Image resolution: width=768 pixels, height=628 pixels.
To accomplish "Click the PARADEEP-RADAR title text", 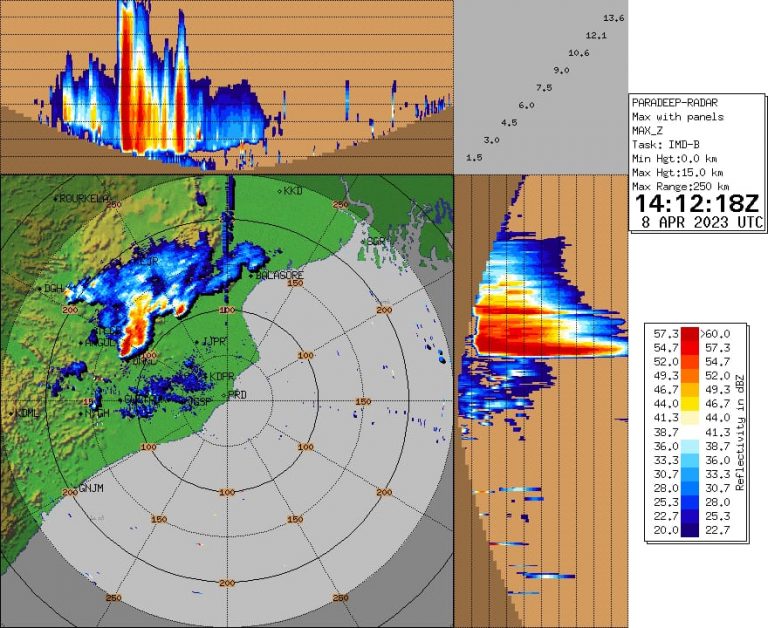I will coord(674,103).
